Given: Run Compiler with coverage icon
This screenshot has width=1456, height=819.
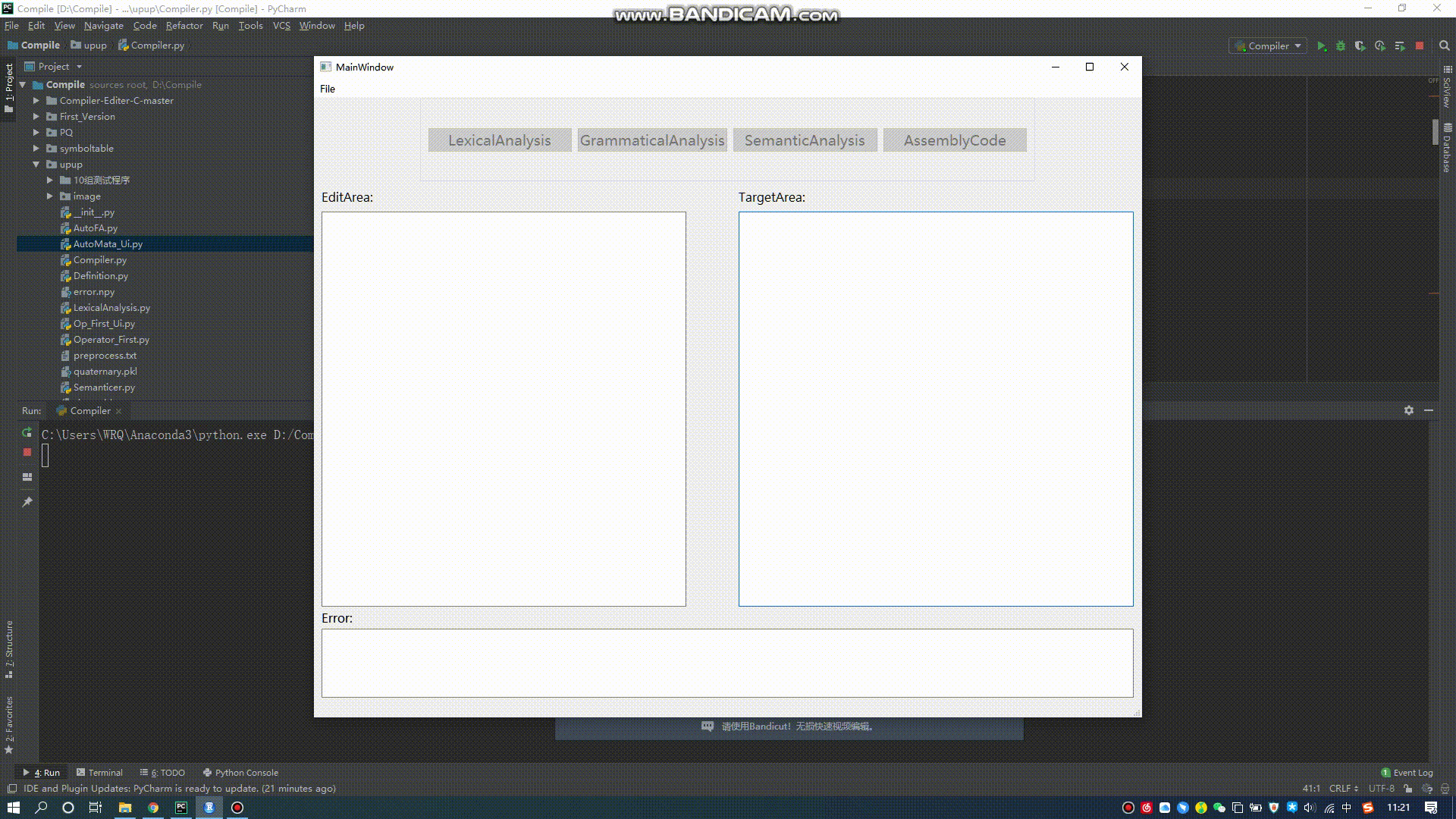Looking at the screenshot, I should (x=1360, y=46).
